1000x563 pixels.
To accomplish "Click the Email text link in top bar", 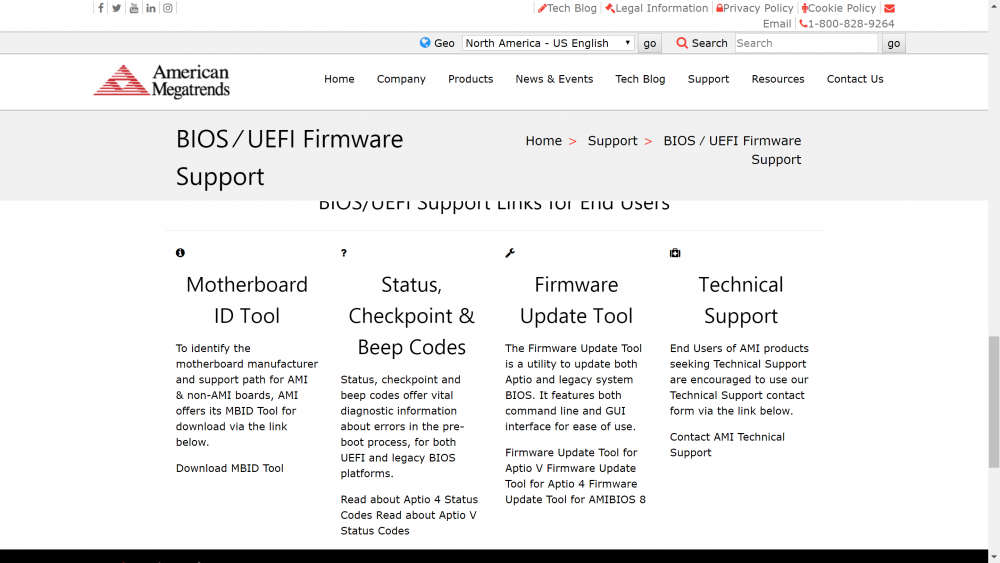I will point(777,24).
